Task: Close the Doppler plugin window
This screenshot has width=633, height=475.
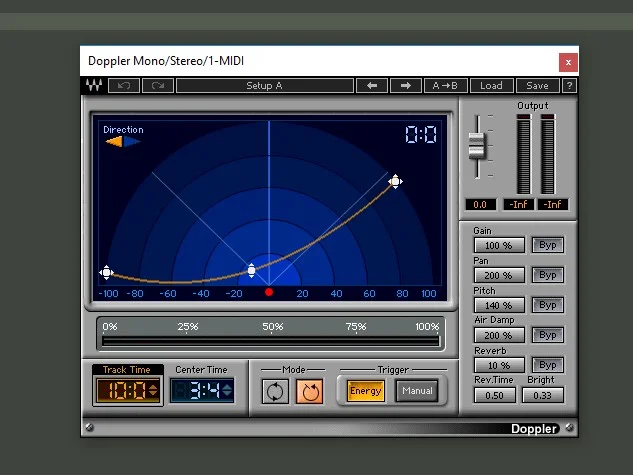Action: pos(568,63)
